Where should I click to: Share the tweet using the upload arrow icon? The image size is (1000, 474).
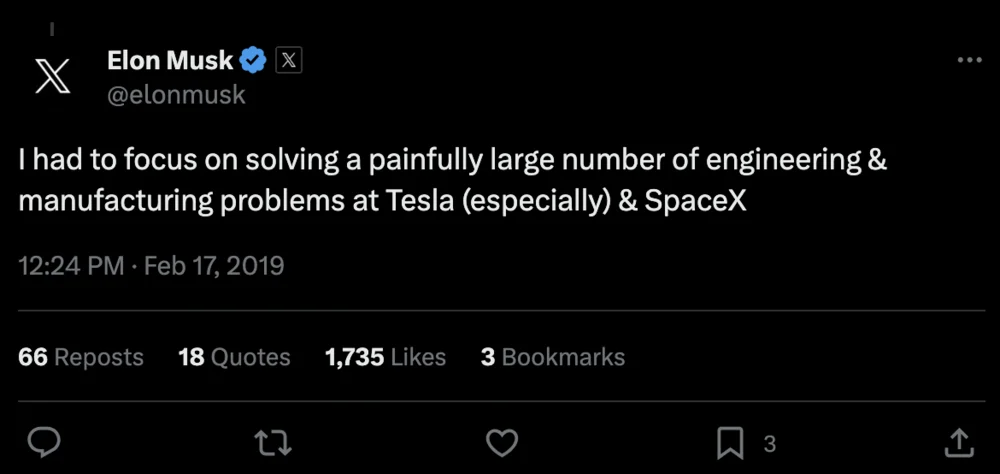(x=958, y=442)
